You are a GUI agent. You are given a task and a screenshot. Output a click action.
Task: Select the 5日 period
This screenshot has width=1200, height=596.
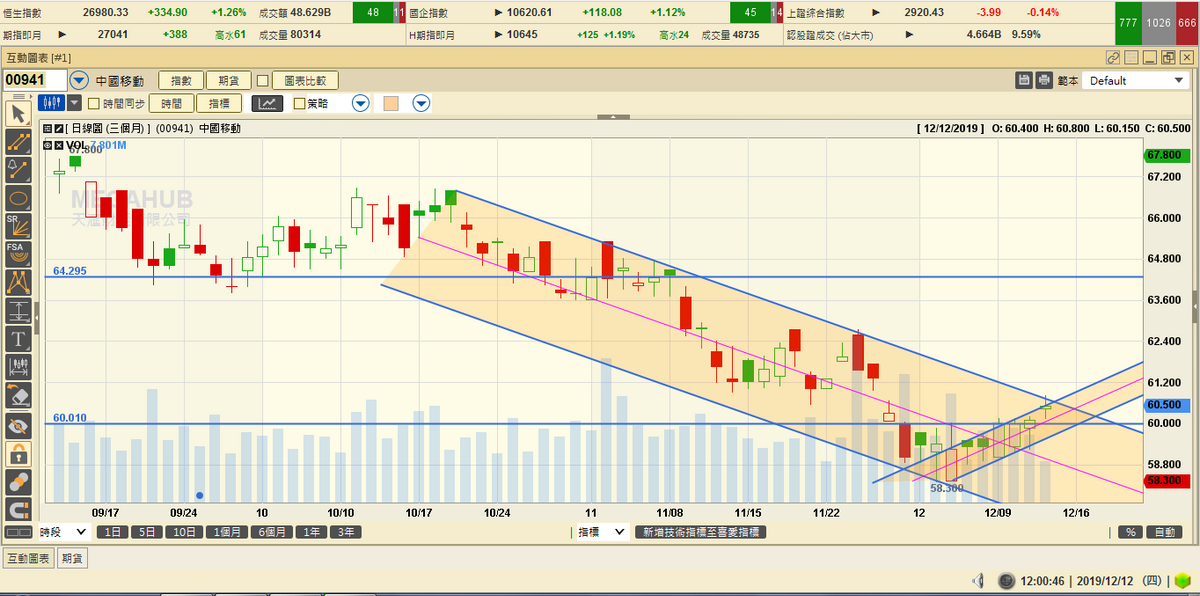(x=148, y=532)
